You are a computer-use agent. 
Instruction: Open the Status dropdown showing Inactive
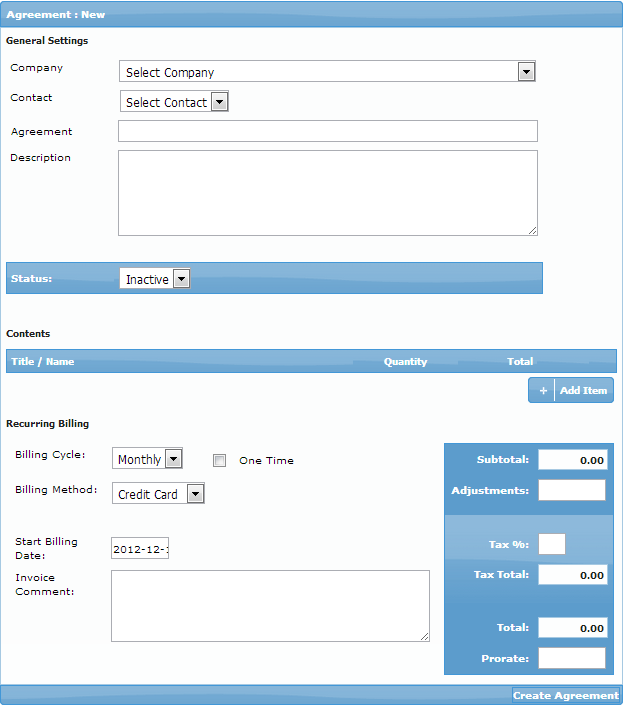pos(154,280)
